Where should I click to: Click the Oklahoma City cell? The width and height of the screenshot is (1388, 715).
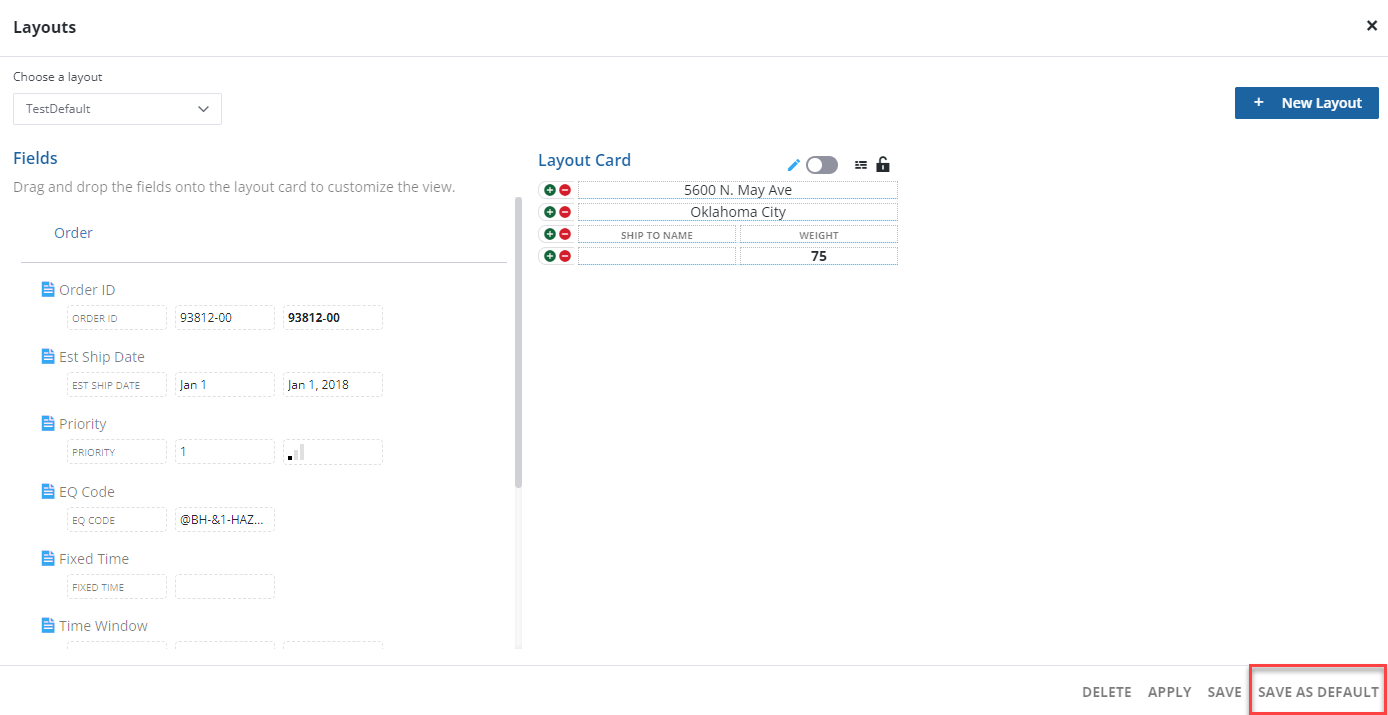click(x=738, y=212)
